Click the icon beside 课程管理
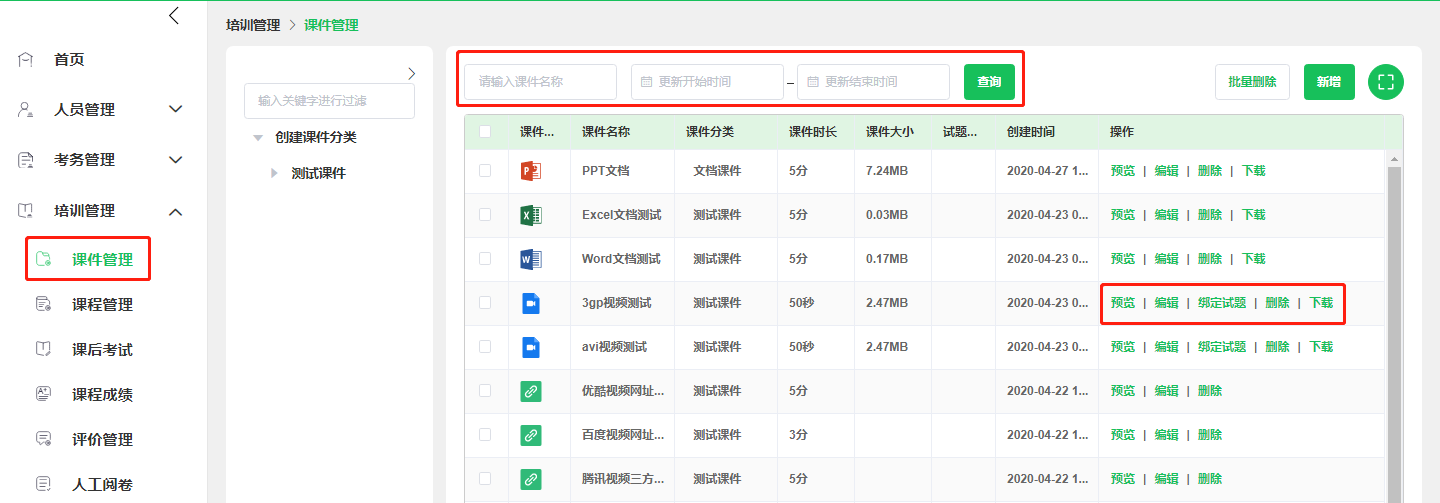1440x503 pixels. pyautogui.click(x=43, y=304)
